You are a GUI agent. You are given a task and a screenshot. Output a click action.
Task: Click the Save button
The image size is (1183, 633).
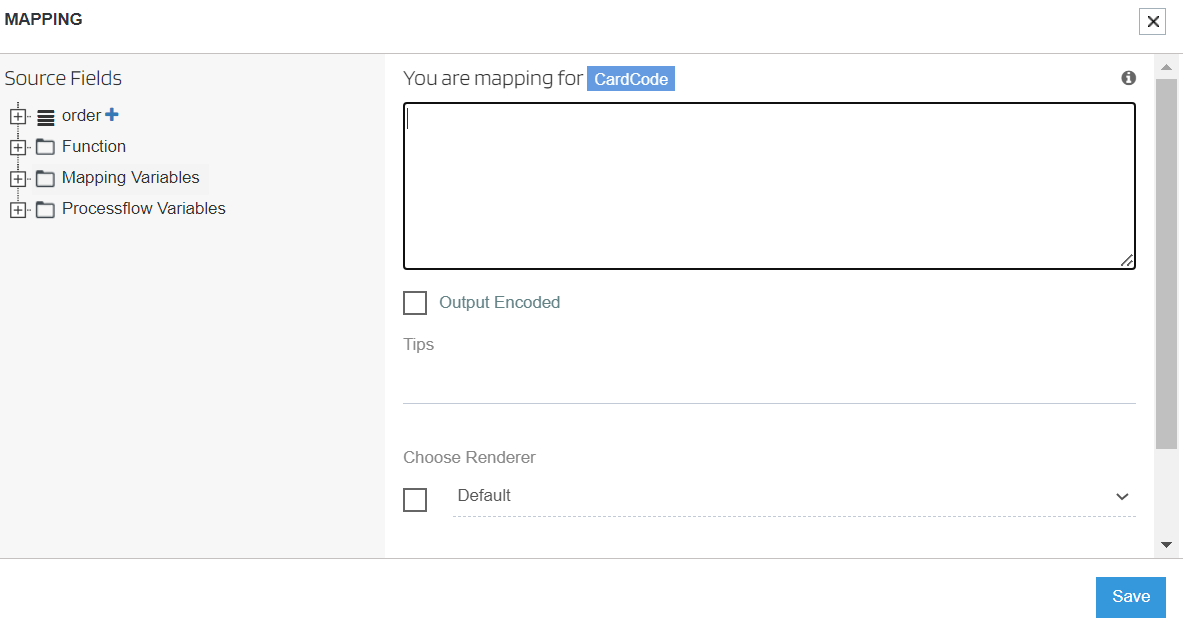tap(1130, 597)
